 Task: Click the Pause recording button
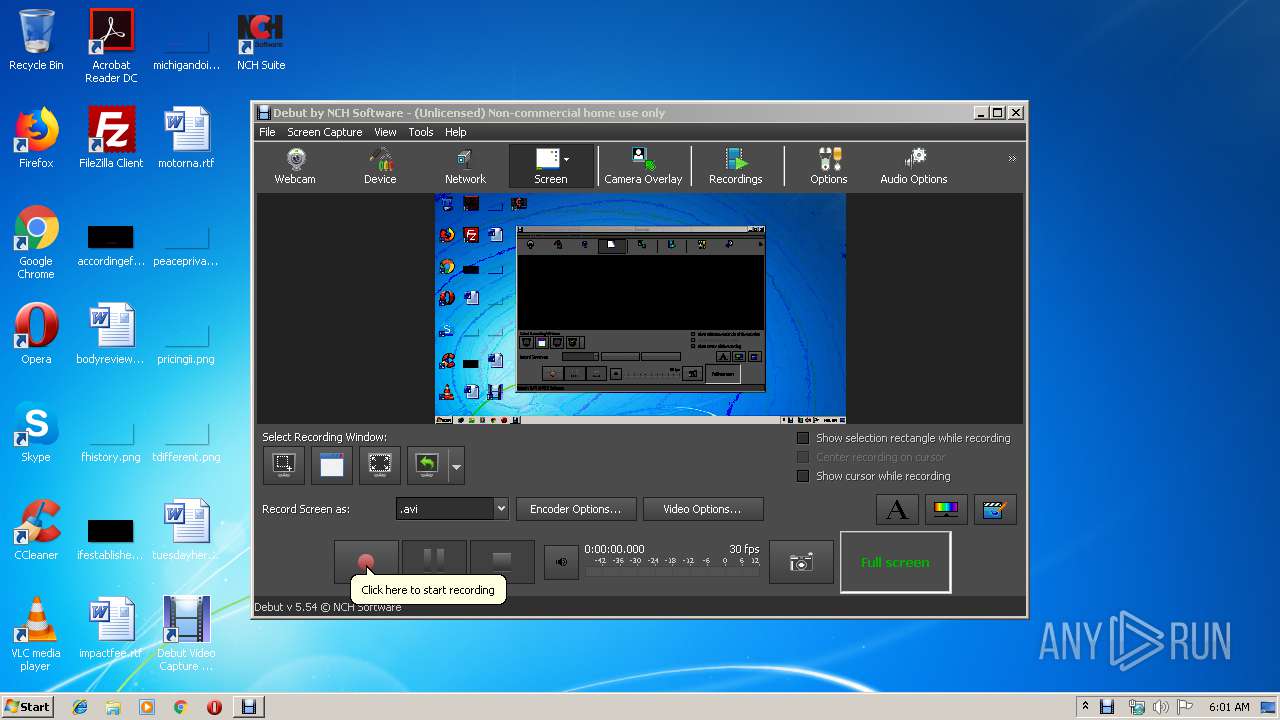point(434,562)
